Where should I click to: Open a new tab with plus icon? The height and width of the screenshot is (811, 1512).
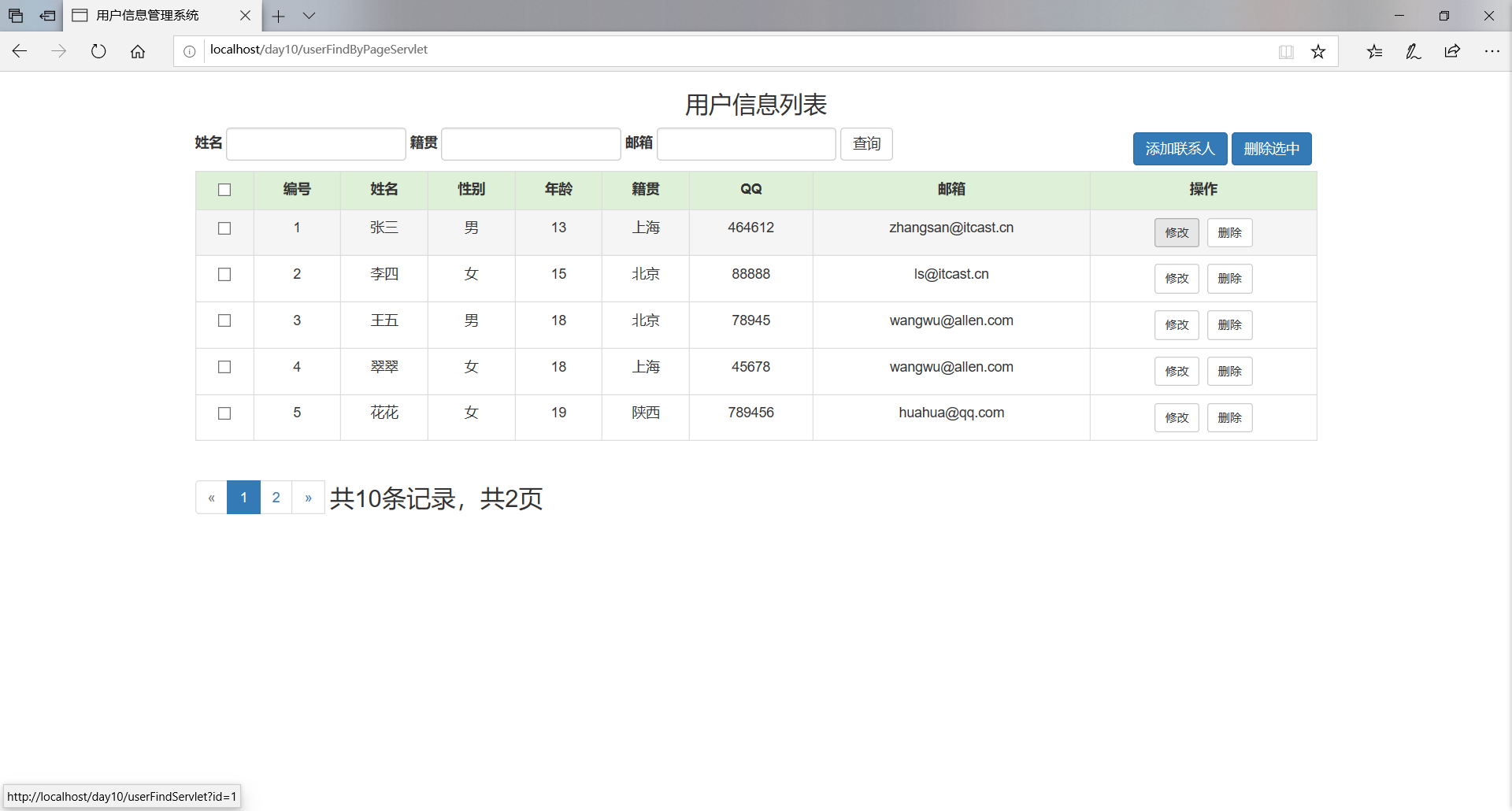279,16
